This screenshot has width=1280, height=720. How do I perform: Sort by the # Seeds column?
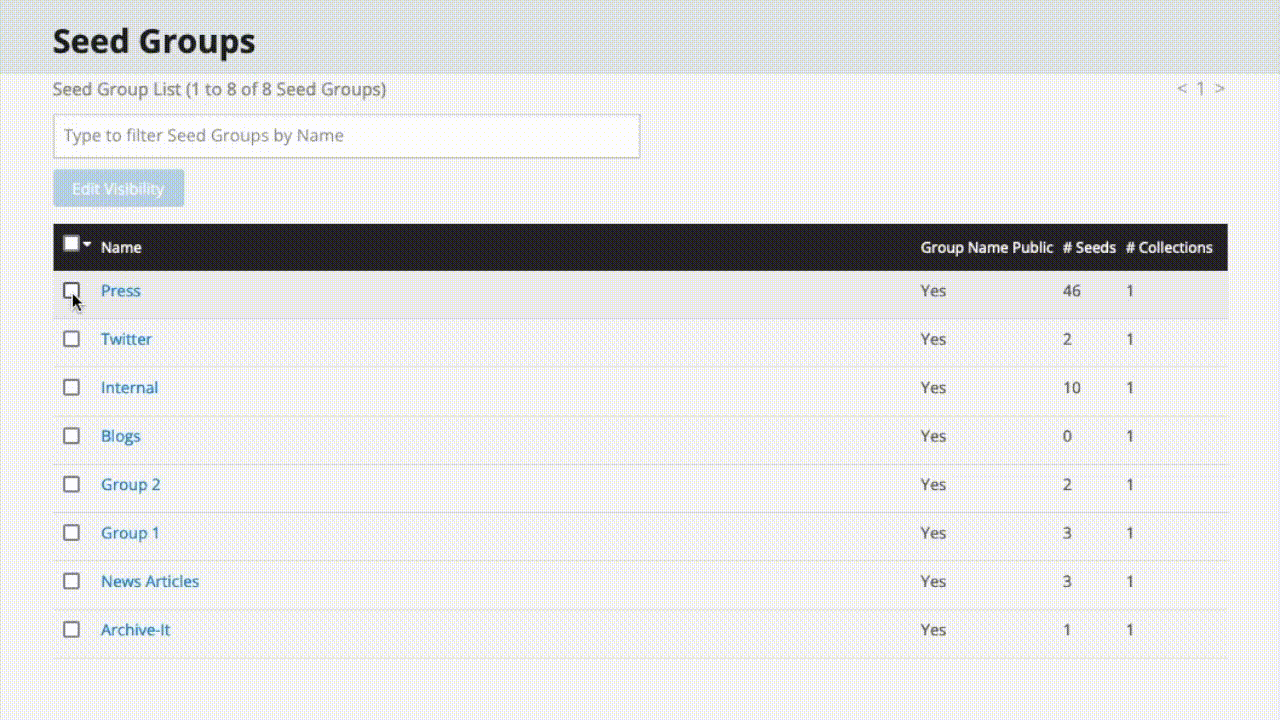click(1088, 248)
